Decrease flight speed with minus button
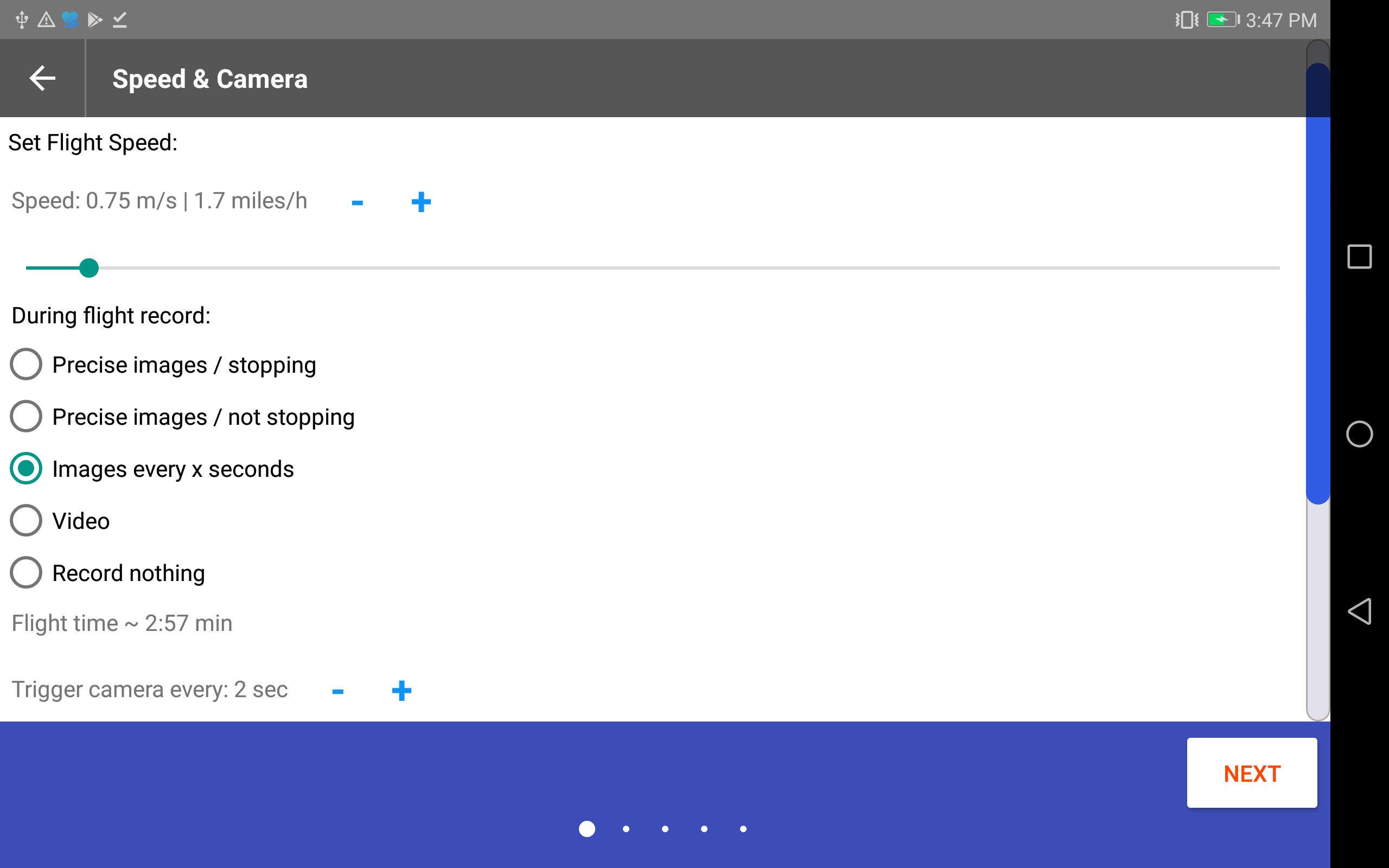The image size is (1389, 868). tap(357, 202)
